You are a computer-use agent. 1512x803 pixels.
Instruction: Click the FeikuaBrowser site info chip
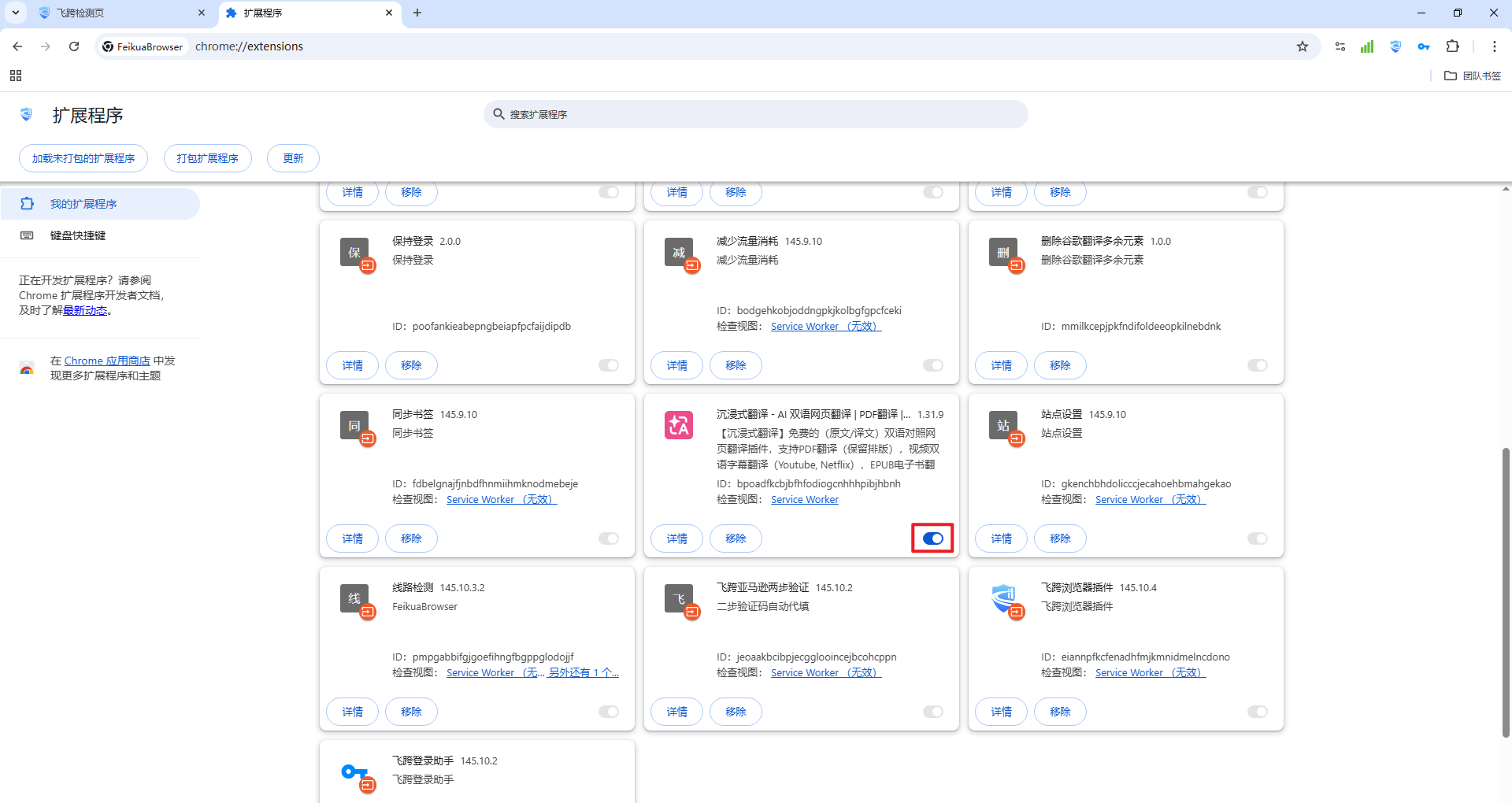tap(143, 46)
